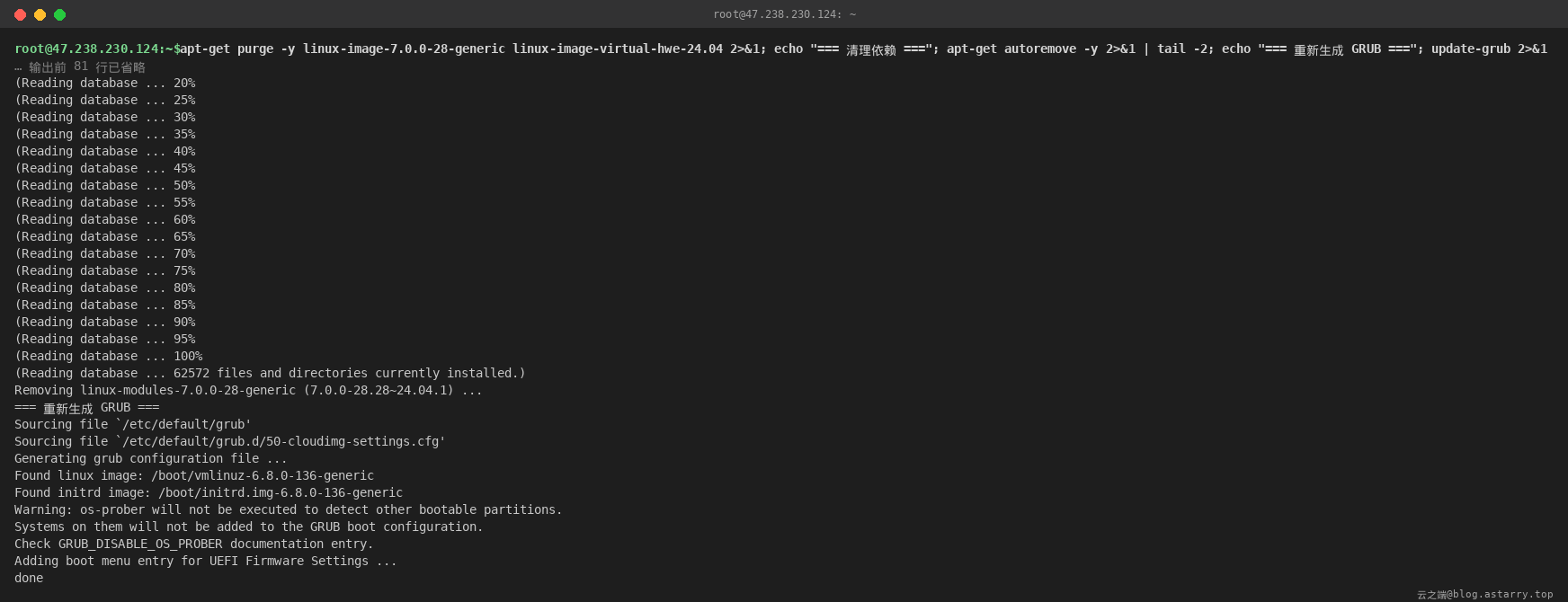Click the 62572 files and directories line
Viewport: 1568px width, 602px height.
[x=270, y=373]
